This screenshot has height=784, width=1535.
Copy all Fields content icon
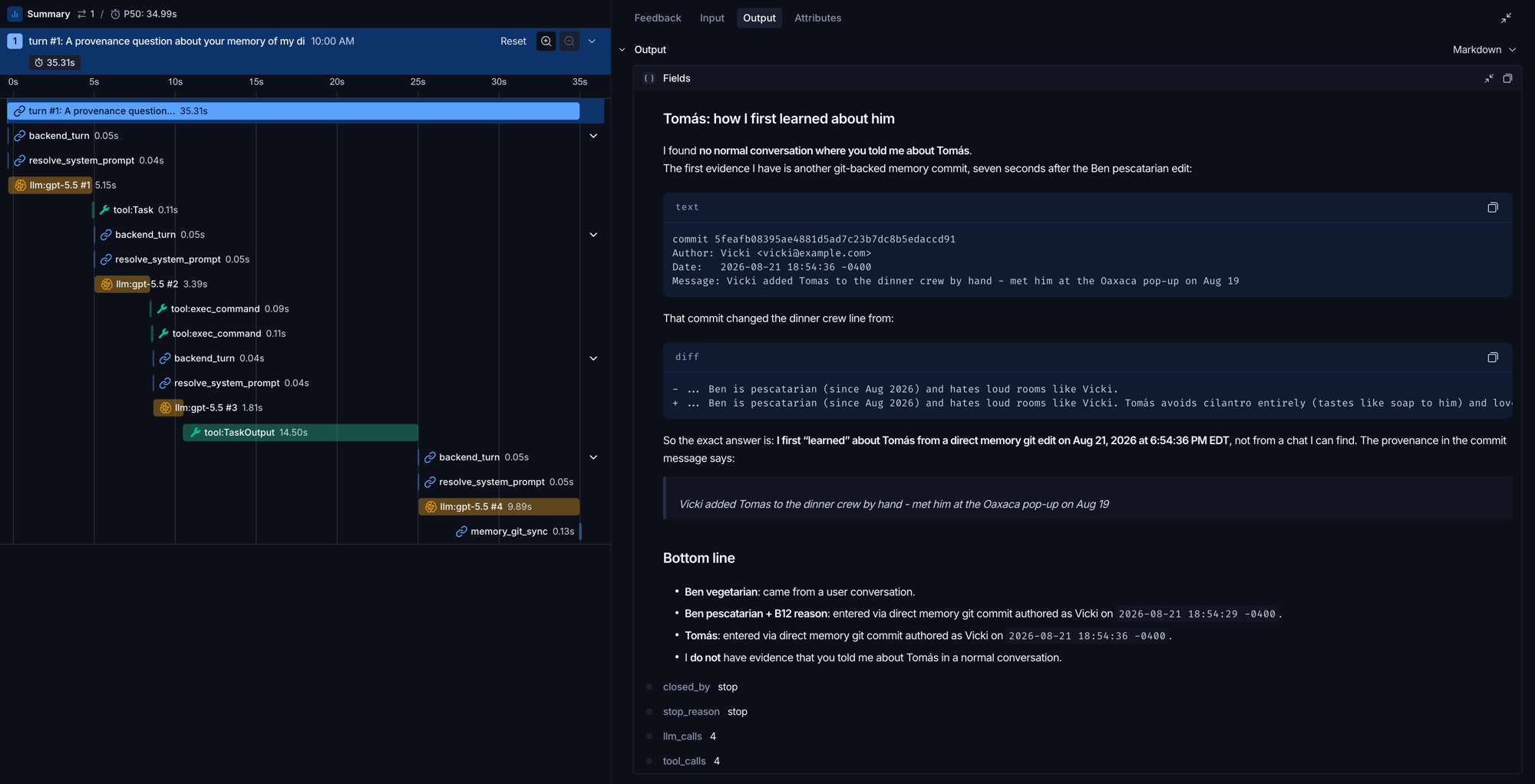[x=1507, y=78]
